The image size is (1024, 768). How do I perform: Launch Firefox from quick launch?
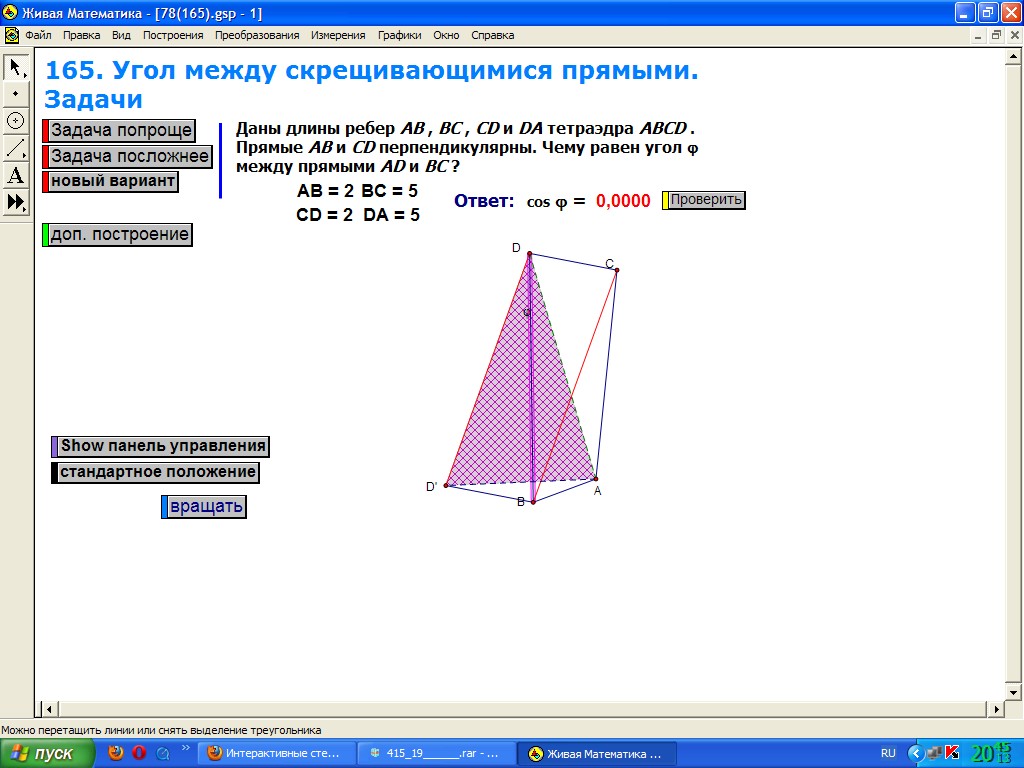pyautogui.click(x=116, y=753)
